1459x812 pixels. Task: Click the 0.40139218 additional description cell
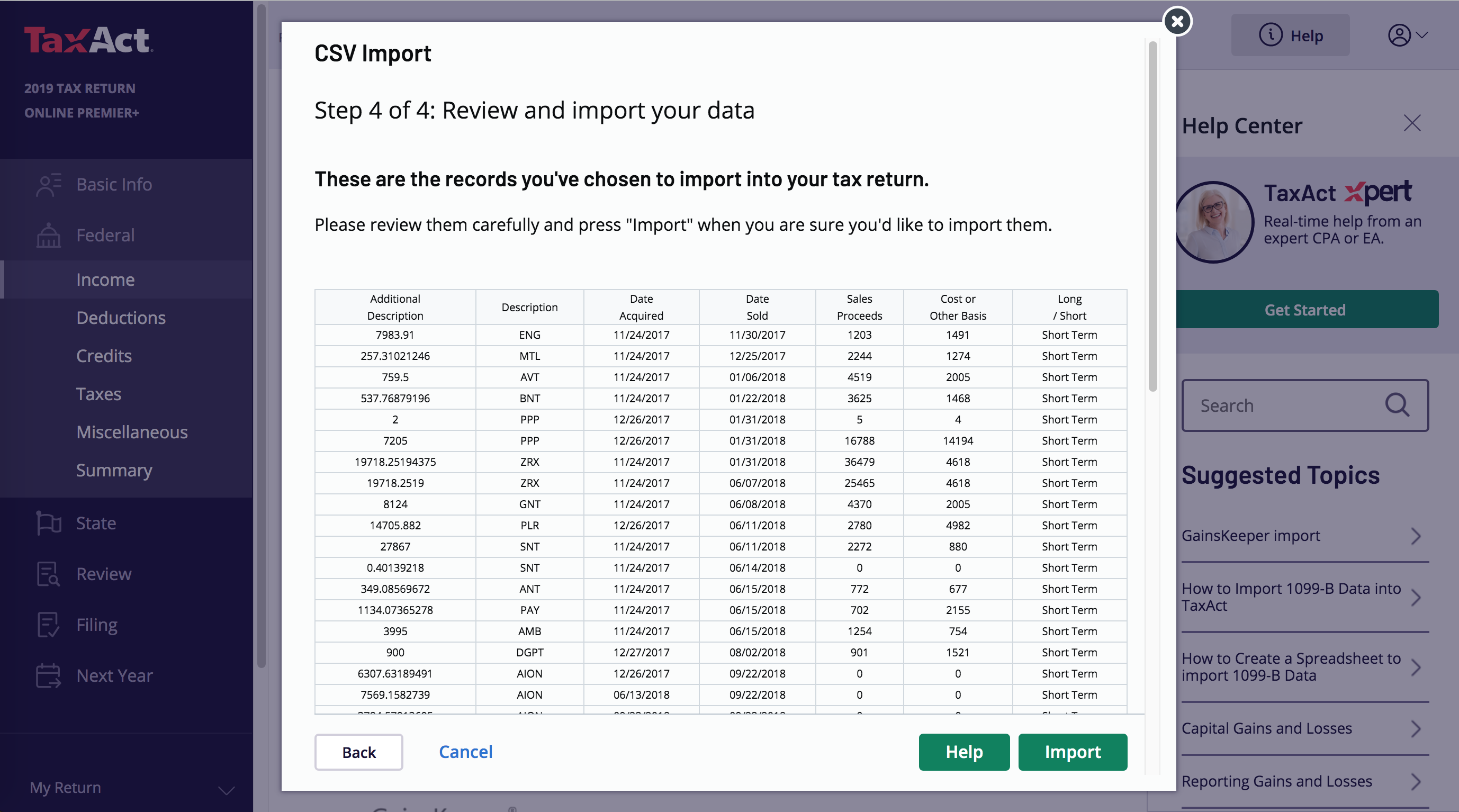[x=395, y=567]
